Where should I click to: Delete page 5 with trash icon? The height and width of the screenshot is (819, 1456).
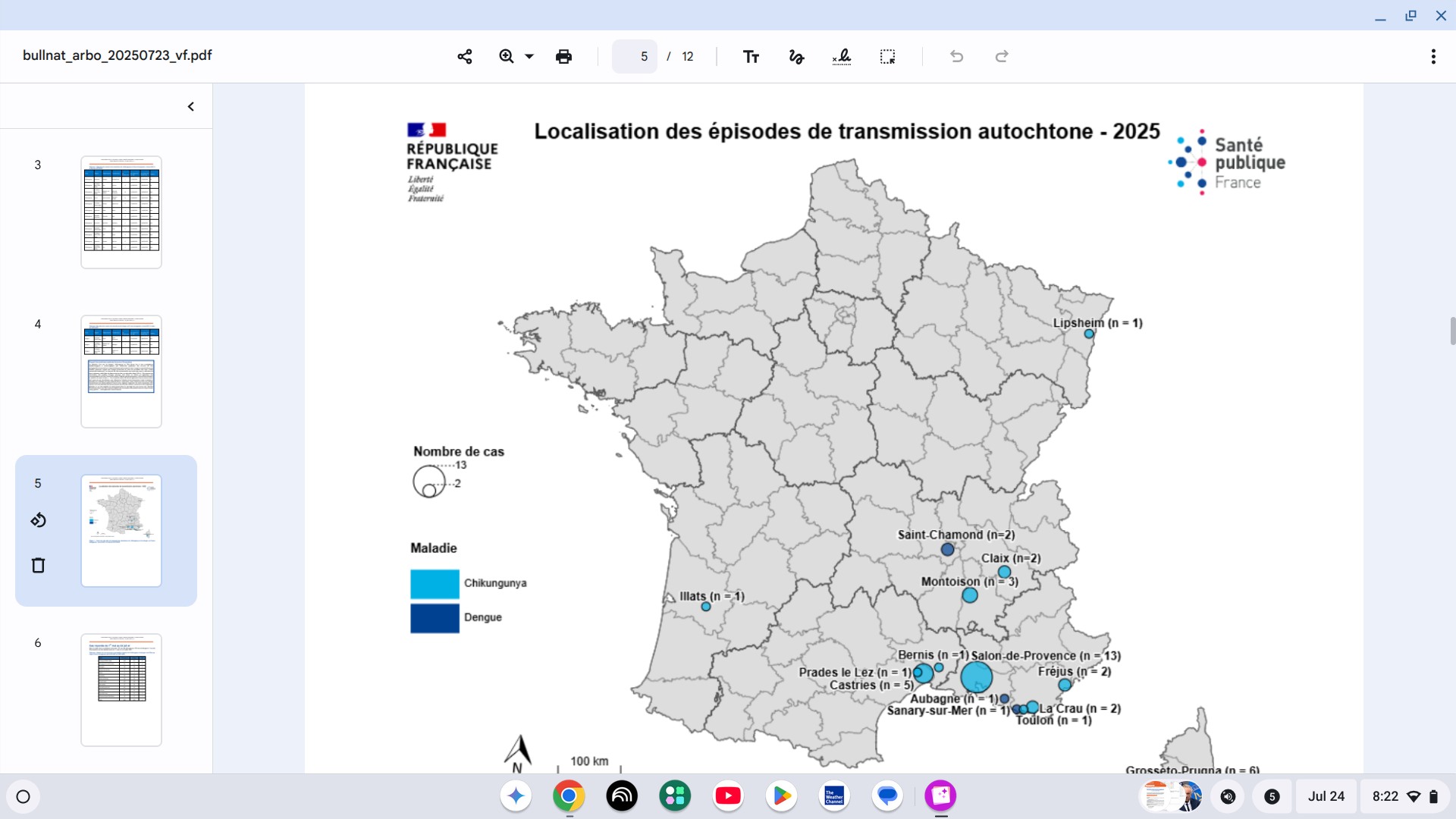click(x=39, y=565)
